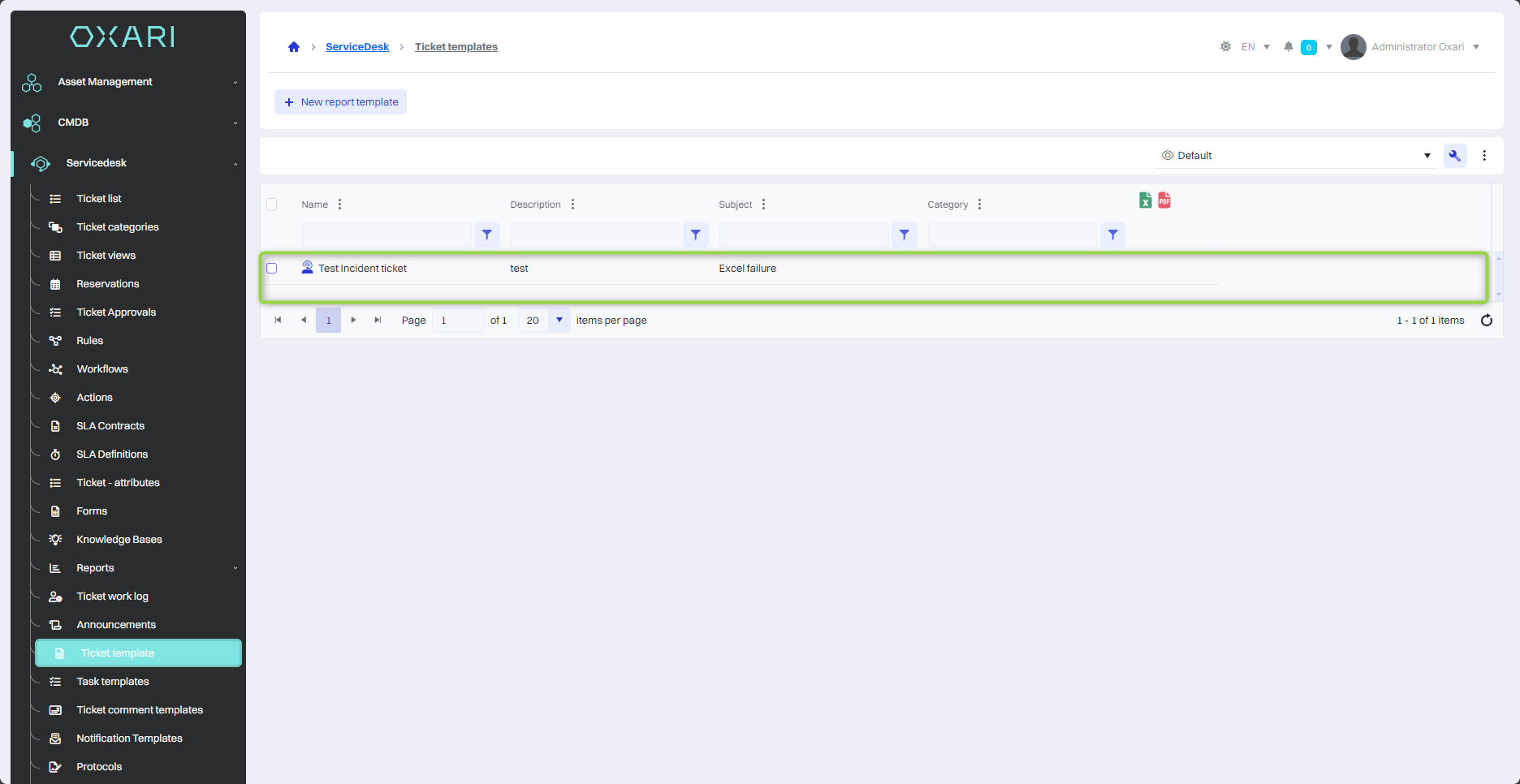This screenshot has height=784, width=1520.
Task: Export the table to PDF
Action: coord(1164,200)
